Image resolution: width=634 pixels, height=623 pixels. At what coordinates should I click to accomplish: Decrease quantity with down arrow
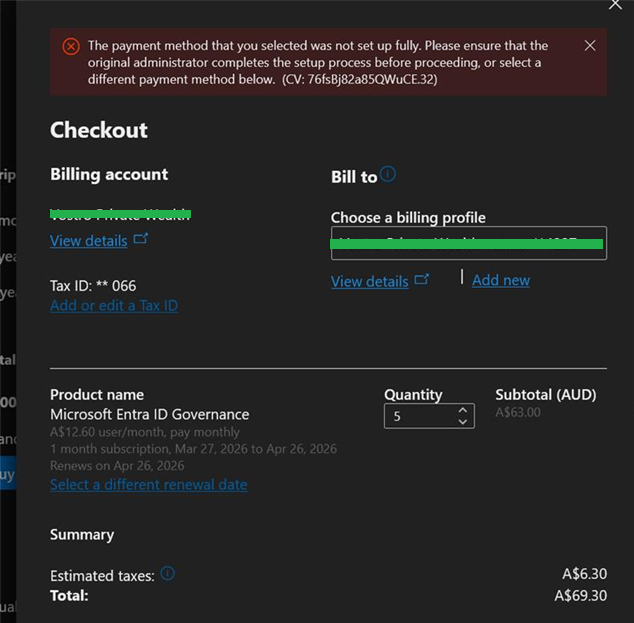coord(463,422)
